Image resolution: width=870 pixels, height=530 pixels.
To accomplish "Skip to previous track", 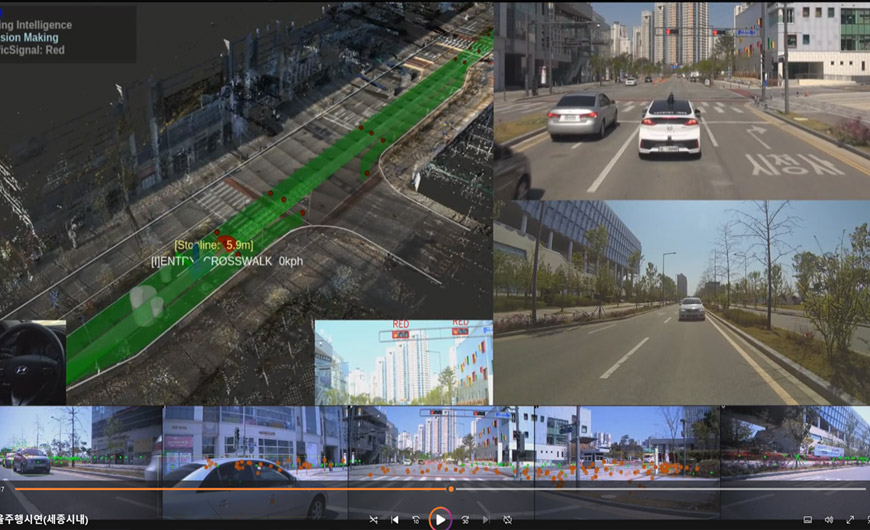I will pyautogui.click(x=394, y=520).
